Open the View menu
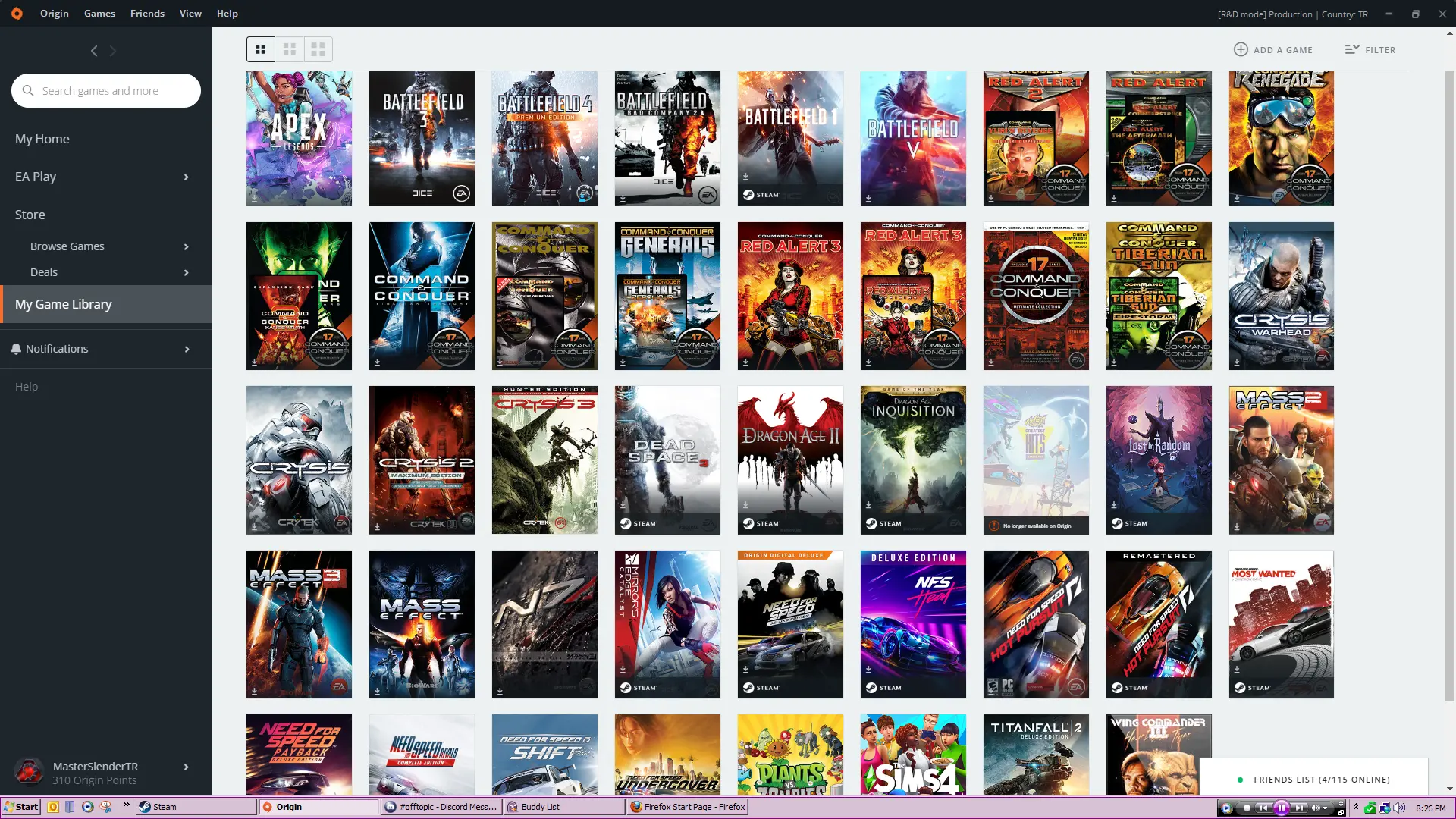Image resolution: width=1456 pixels, height=819 pixels. [190, 14]
